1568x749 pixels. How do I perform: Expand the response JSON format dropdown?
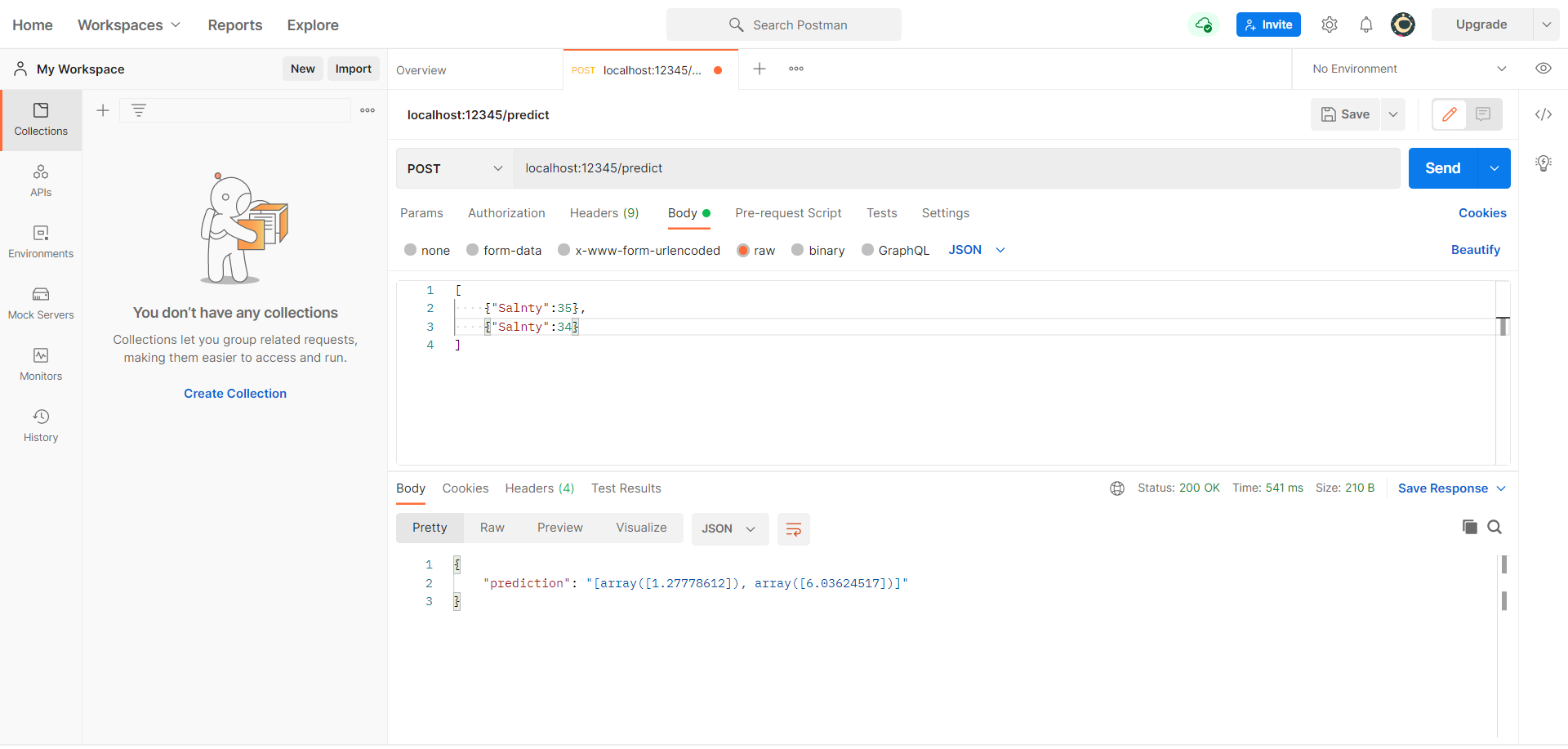729,529
